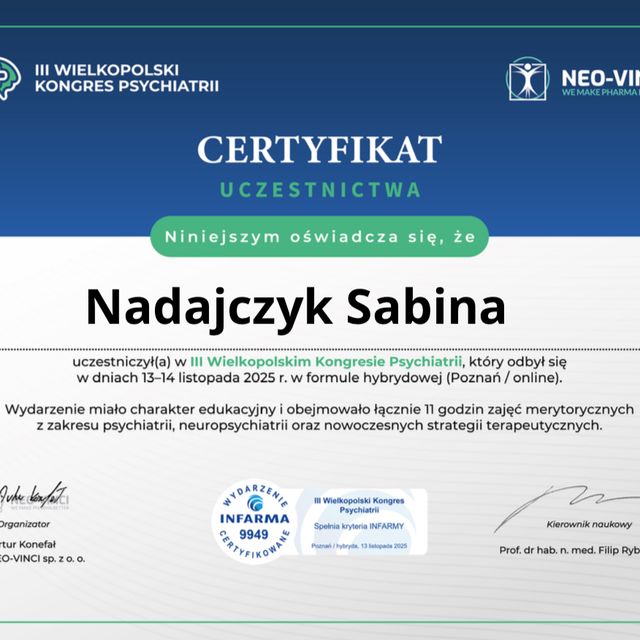Image resolution: width=640 pixels, height=640 pixels.
Task: Click the 'NEO-VIN' brand name text
Action: click(x=600, y=78)
